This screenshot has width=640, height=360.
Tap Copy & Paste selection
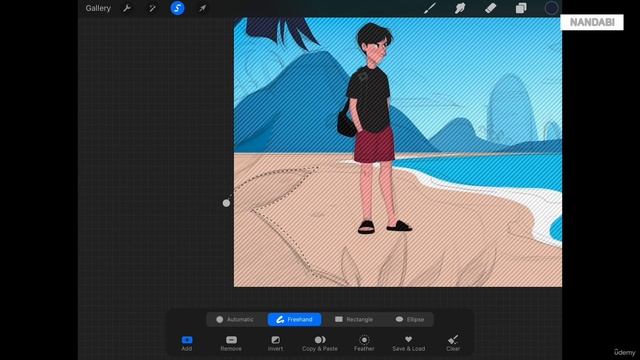click(320, 343)
